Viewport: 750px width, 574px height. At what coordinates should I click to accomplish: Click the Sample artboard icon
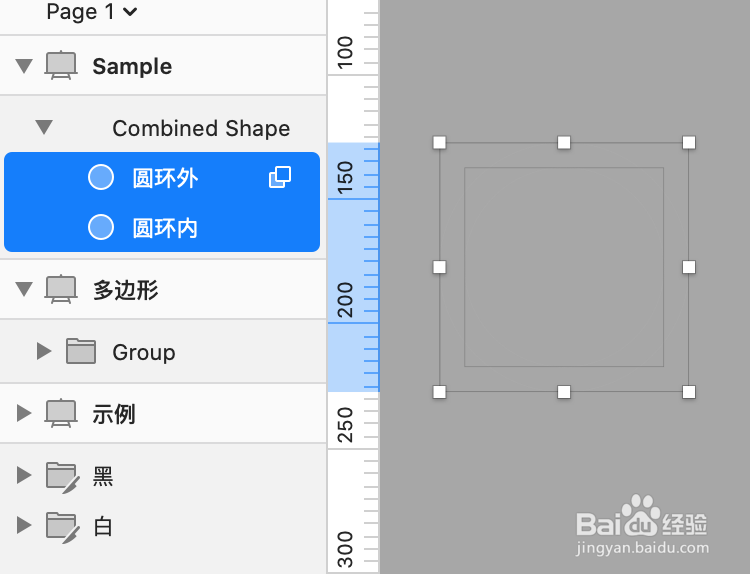click(61, 66)
